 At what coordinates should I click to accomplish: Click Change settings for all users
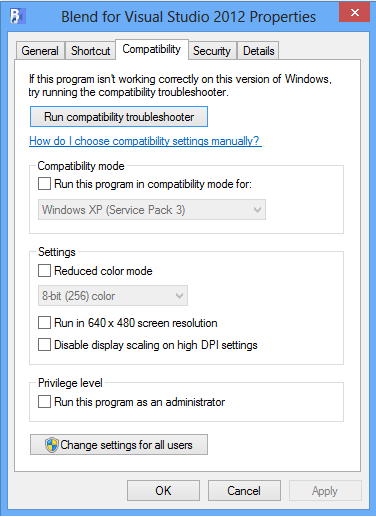click(x=119, y=445)
